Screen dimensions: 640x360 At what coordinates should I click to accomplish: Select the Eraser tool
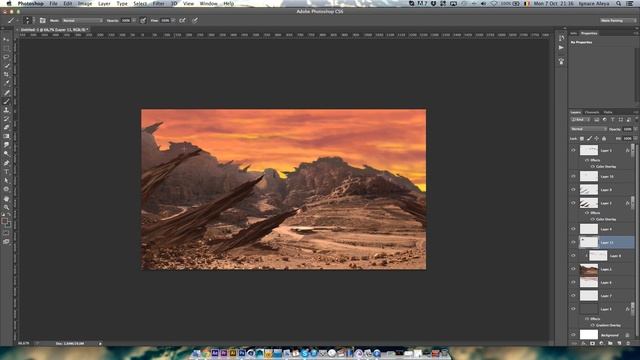(x=6, y=127)
